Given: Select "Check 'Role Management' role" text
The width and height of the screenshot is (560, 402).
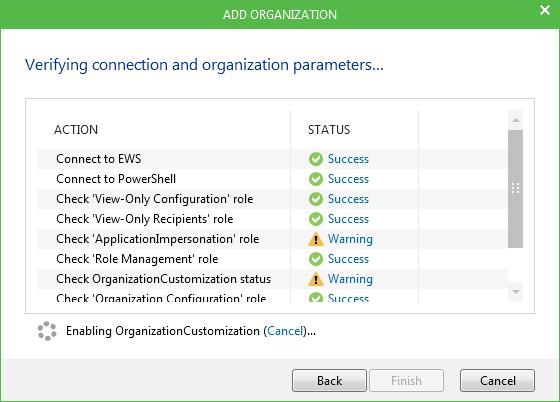Looking at the screenshot, I should [x=137, y=259].
